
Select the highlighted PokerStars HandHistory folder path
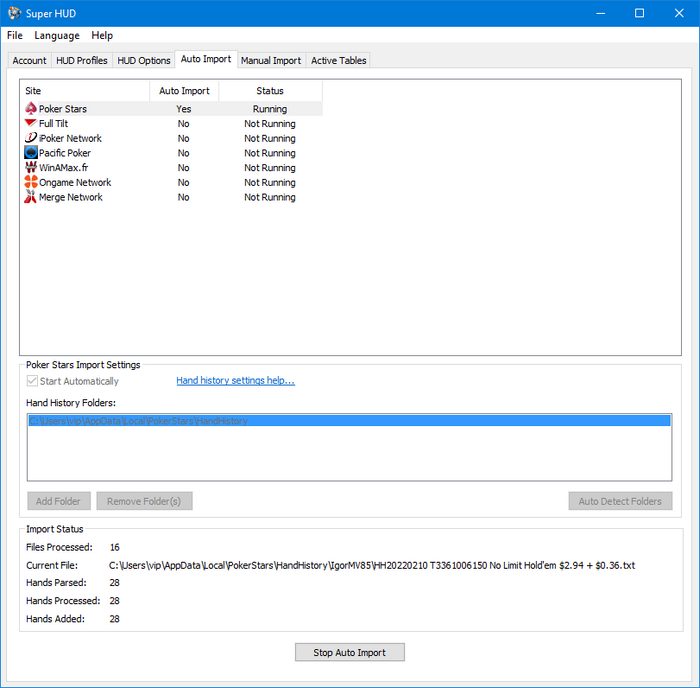(x=350, y=421)
